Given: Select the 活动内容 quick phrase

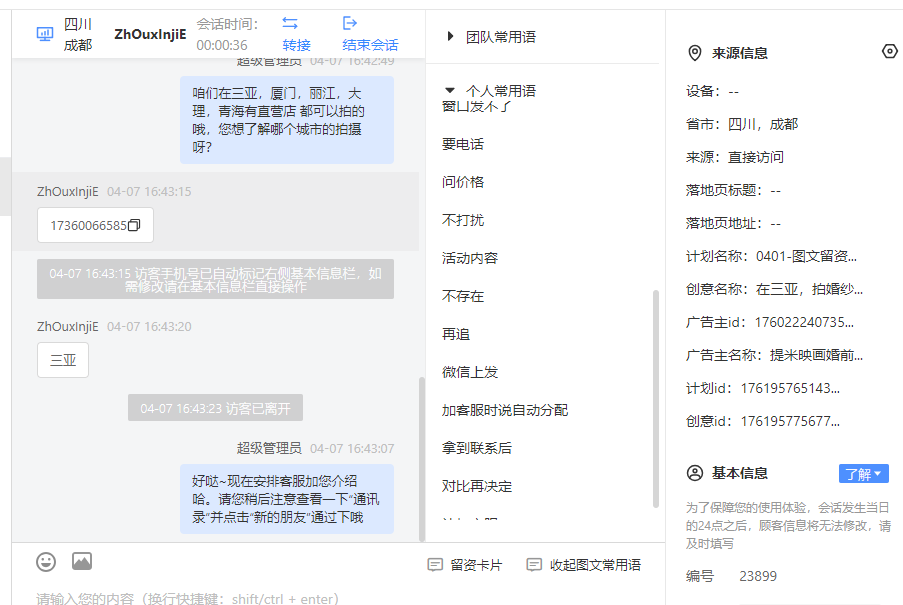Looking at the screenshot, I should tap(470, 258).
